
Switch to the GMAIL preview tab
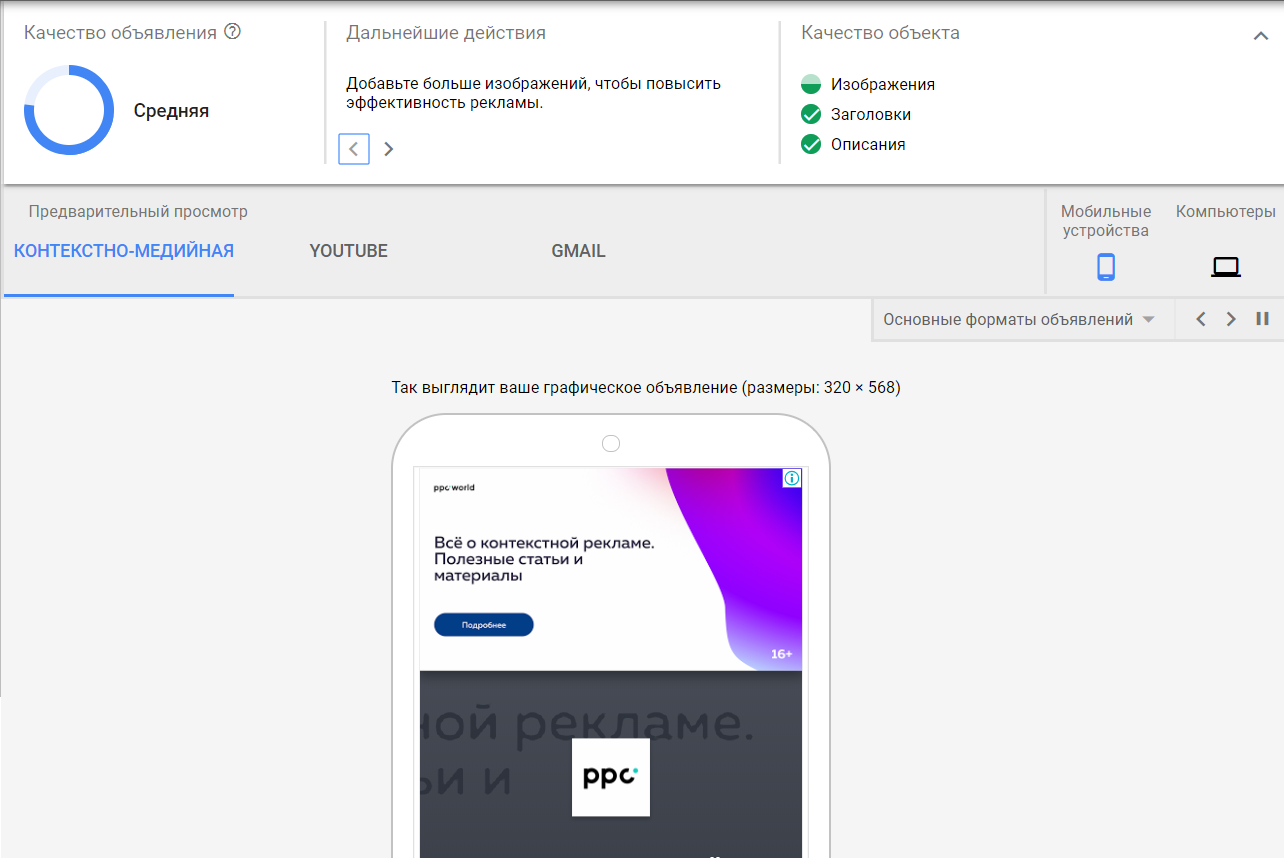(578, 251)
